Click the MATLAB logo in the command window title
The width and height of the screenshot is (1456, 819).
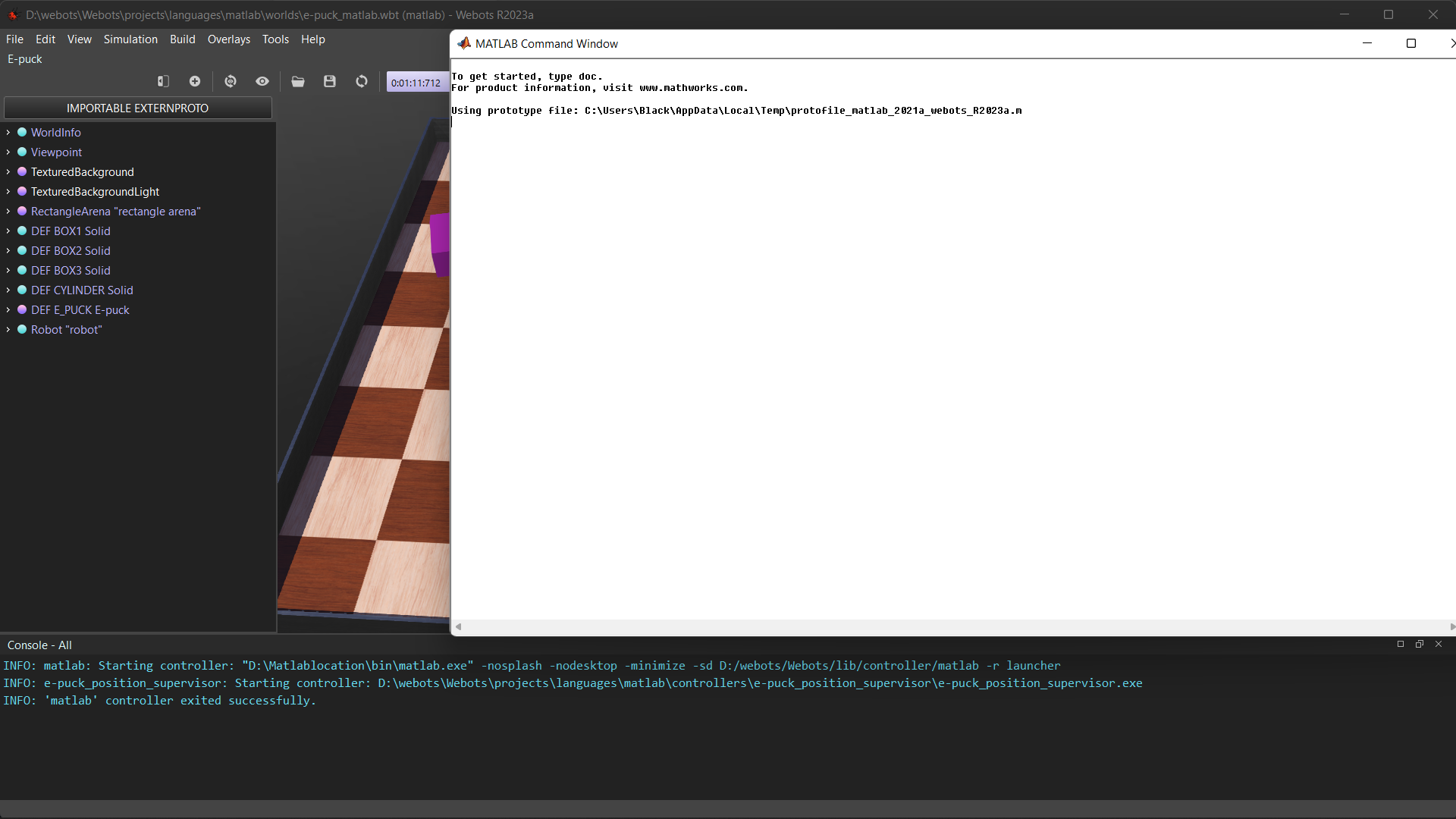coord(464,43)
